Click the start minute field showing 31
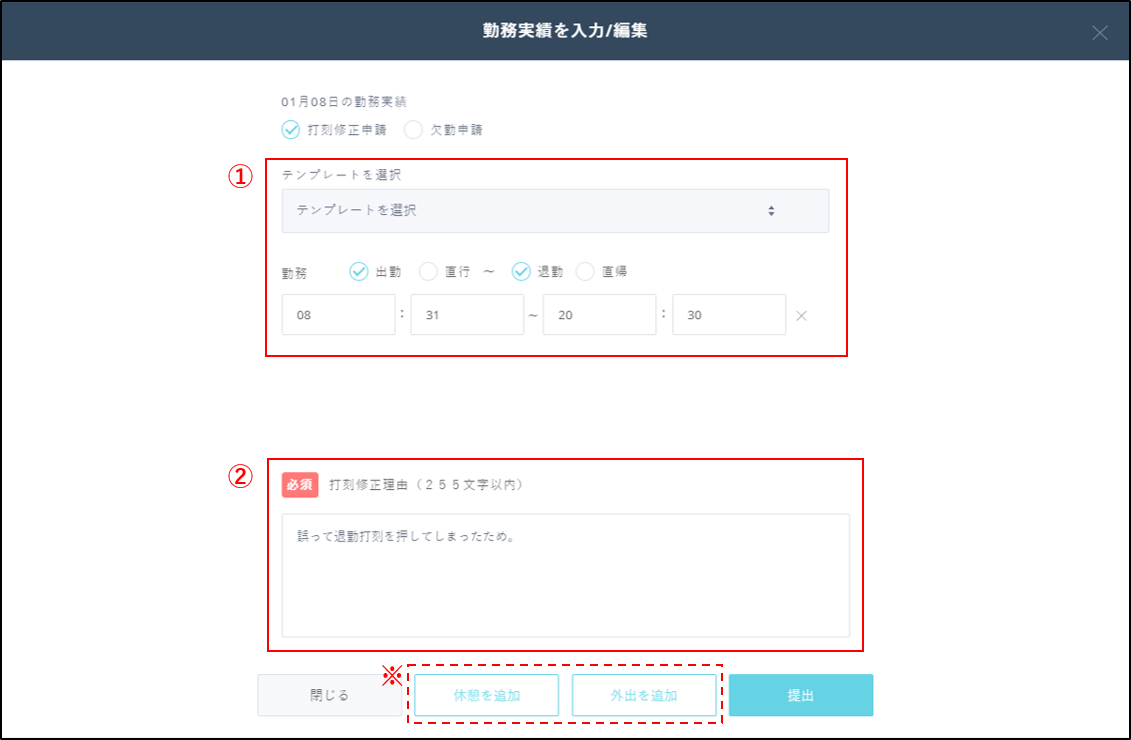The image size is (1131, 740). click(x=467, y=314)
